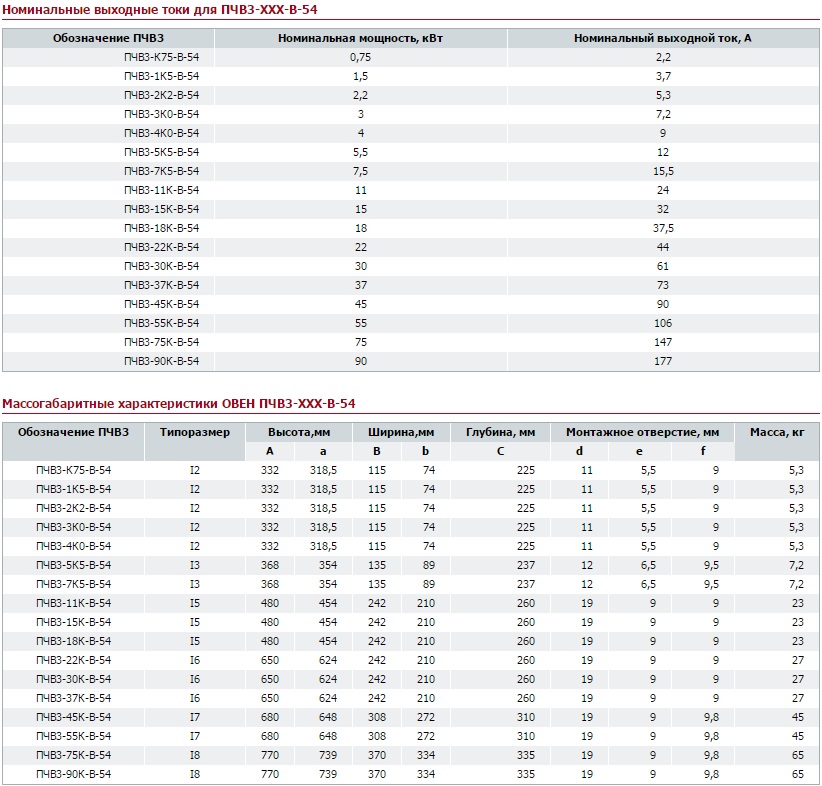The image size is (822, 786).
Task: Select the 177 output current cell
Action: [663, 361]
